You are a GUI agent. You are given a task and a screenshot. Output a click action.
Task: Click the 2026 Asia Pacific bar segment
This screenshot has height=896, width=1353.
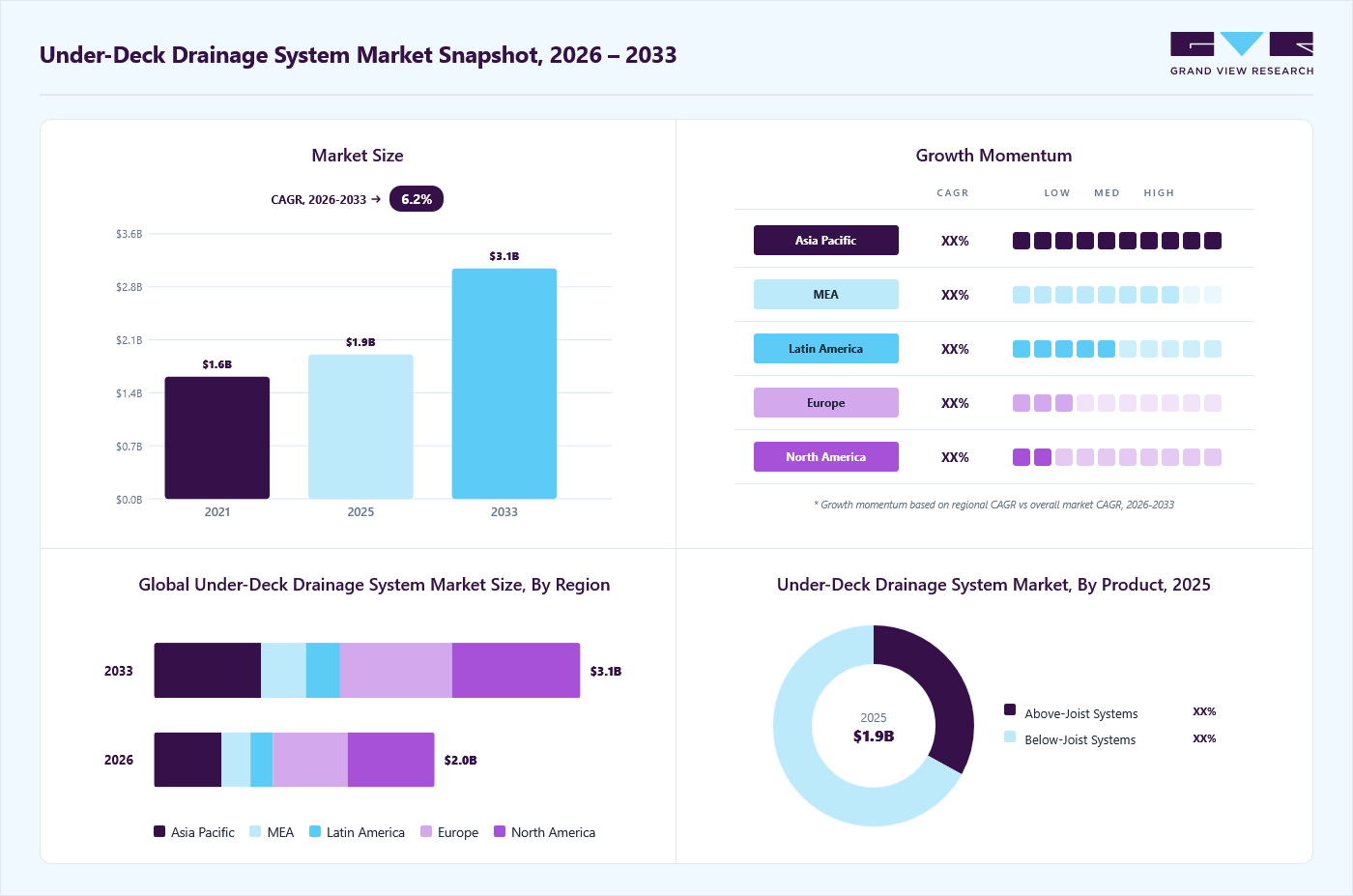coord(187,760)
